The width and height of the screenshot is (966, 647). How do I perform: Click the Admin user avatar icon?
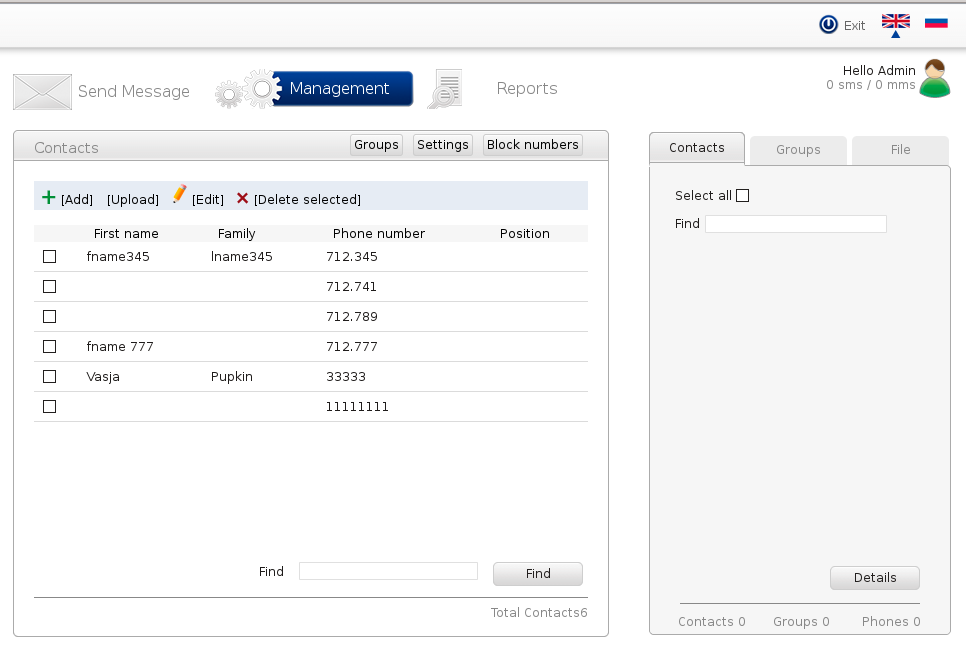(935, 78)
